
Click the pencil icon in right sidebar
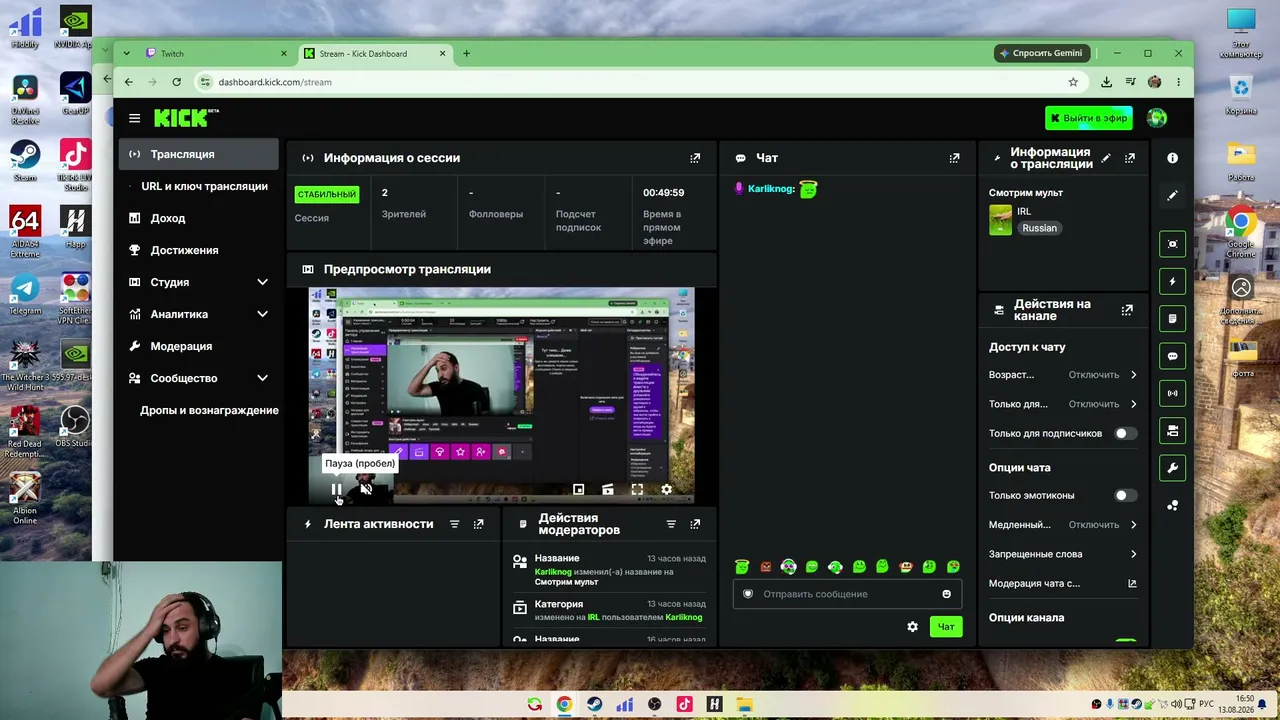point(1172,195)
